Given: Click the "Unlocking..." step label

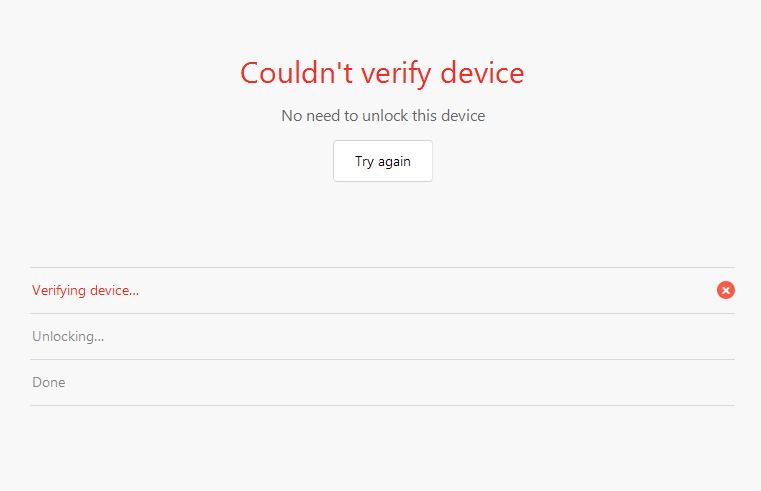Looking at the screenshot, I should point(68,337).
